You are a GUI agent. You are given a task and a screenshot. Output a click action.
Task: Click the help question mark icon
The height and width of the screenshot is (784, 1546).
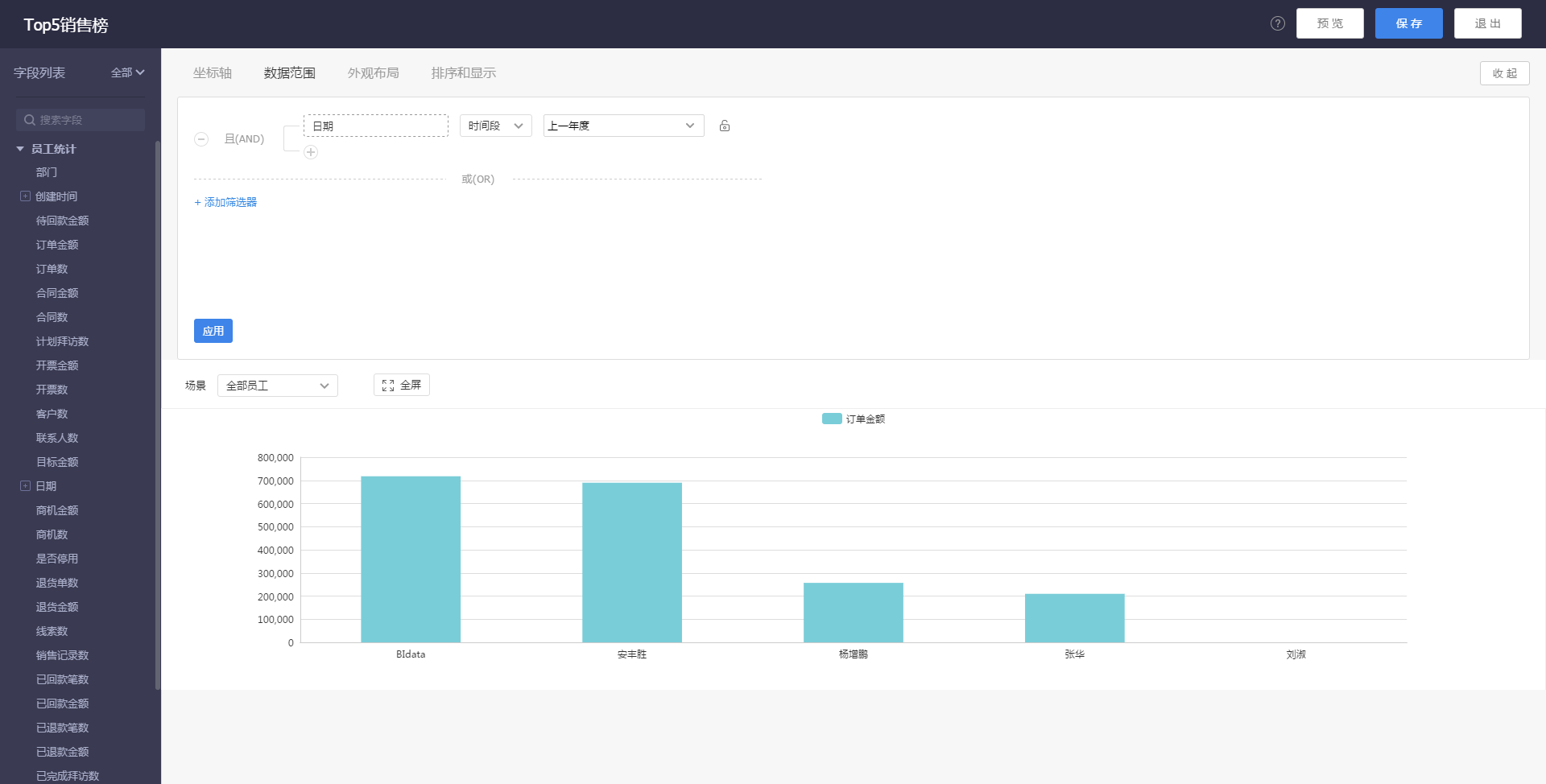tap(1277, 23)
